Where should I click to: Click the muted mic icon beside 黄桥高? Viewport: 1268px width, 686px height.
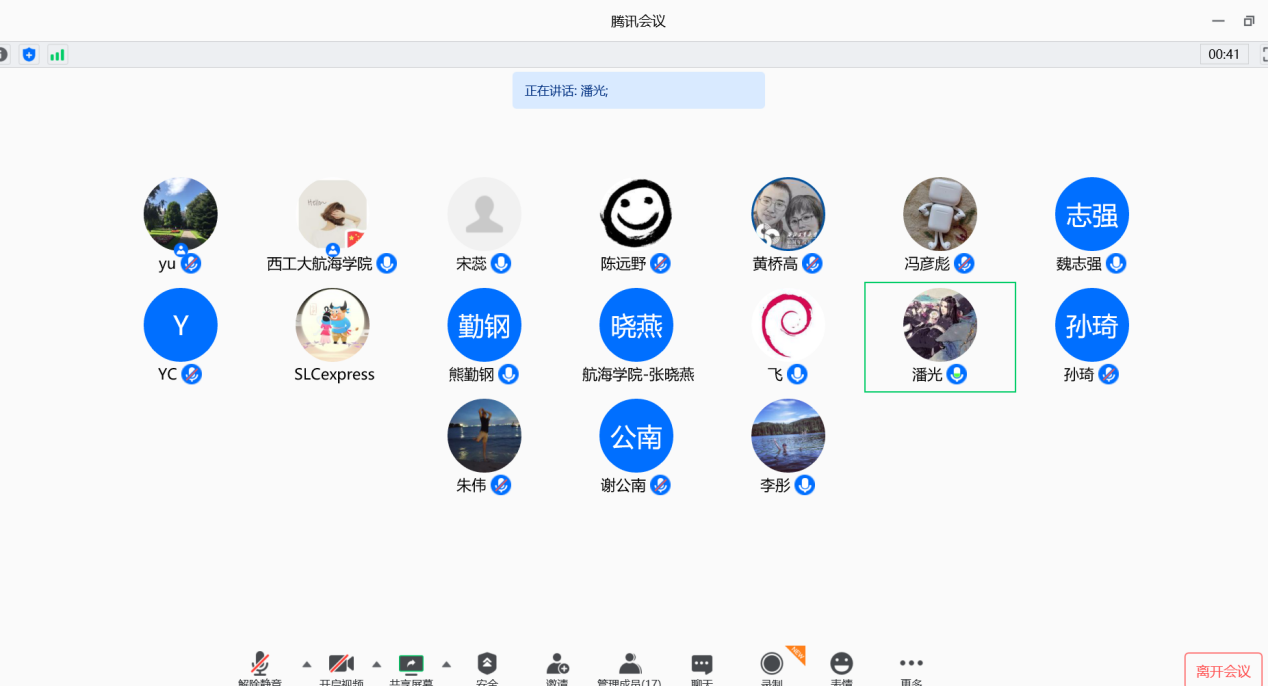pyautogui.click(x=813, y=263)
